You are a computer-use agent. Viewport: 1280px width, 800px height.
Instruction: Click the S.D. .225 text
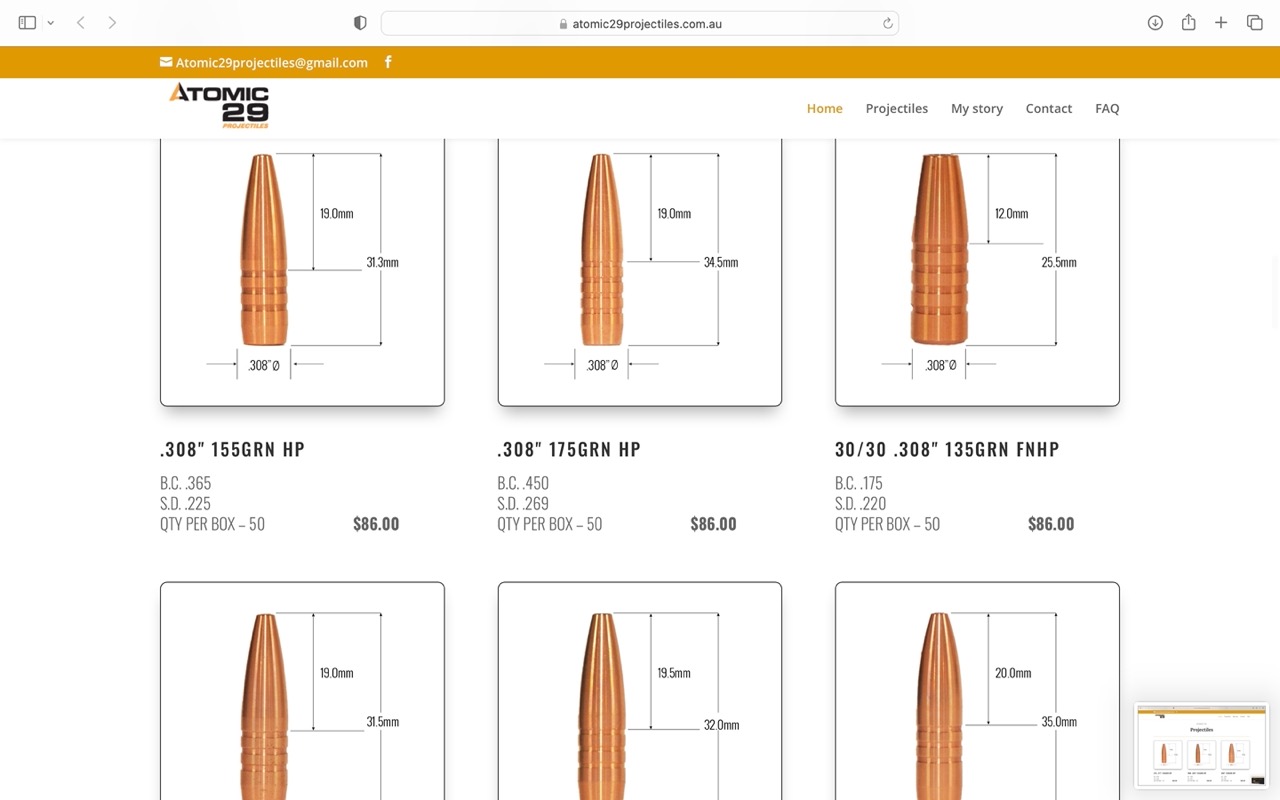click(185, 503)
